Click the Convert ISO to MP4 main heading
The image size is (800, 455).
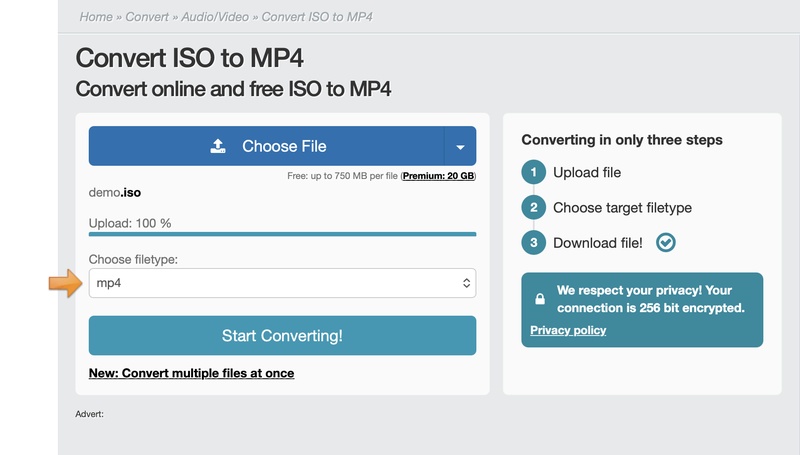190,58
